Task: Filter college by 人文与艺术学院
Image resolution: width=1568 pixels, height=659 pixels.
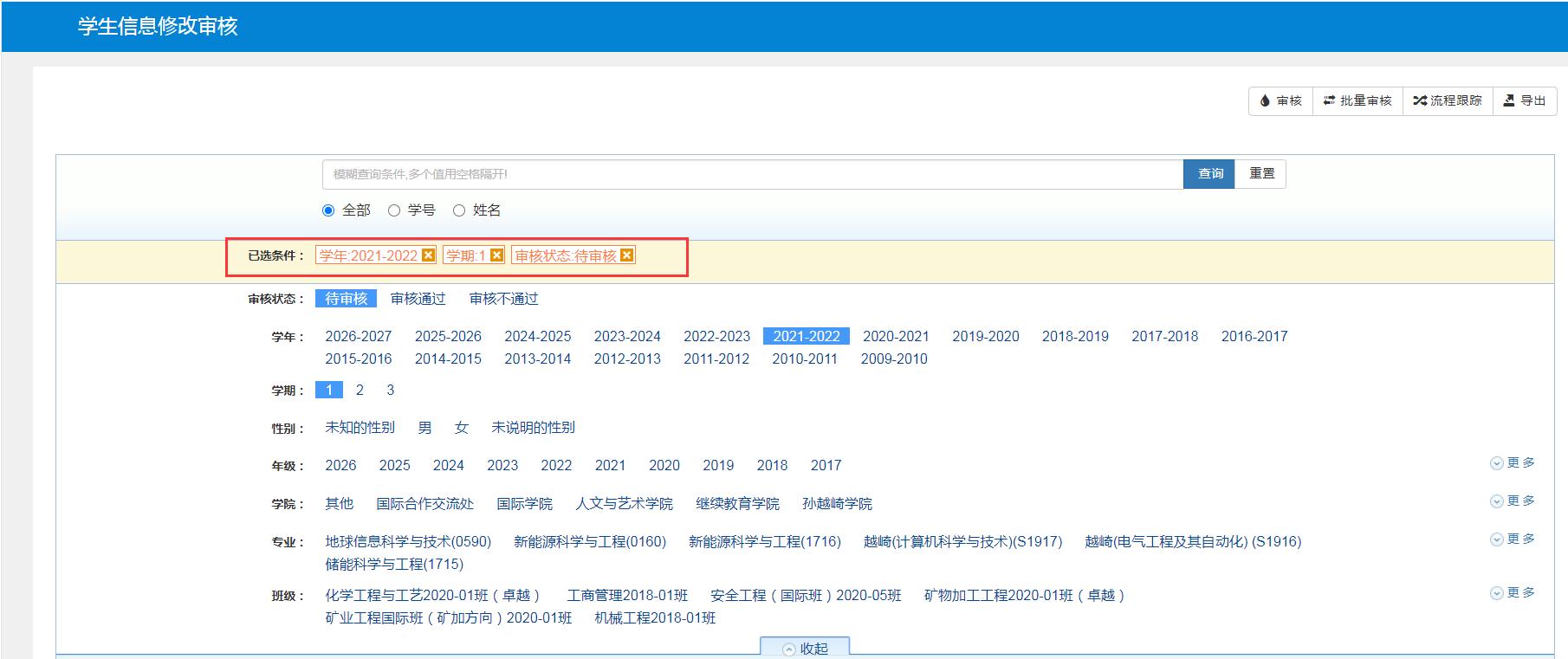Action: tap(624, 504)
